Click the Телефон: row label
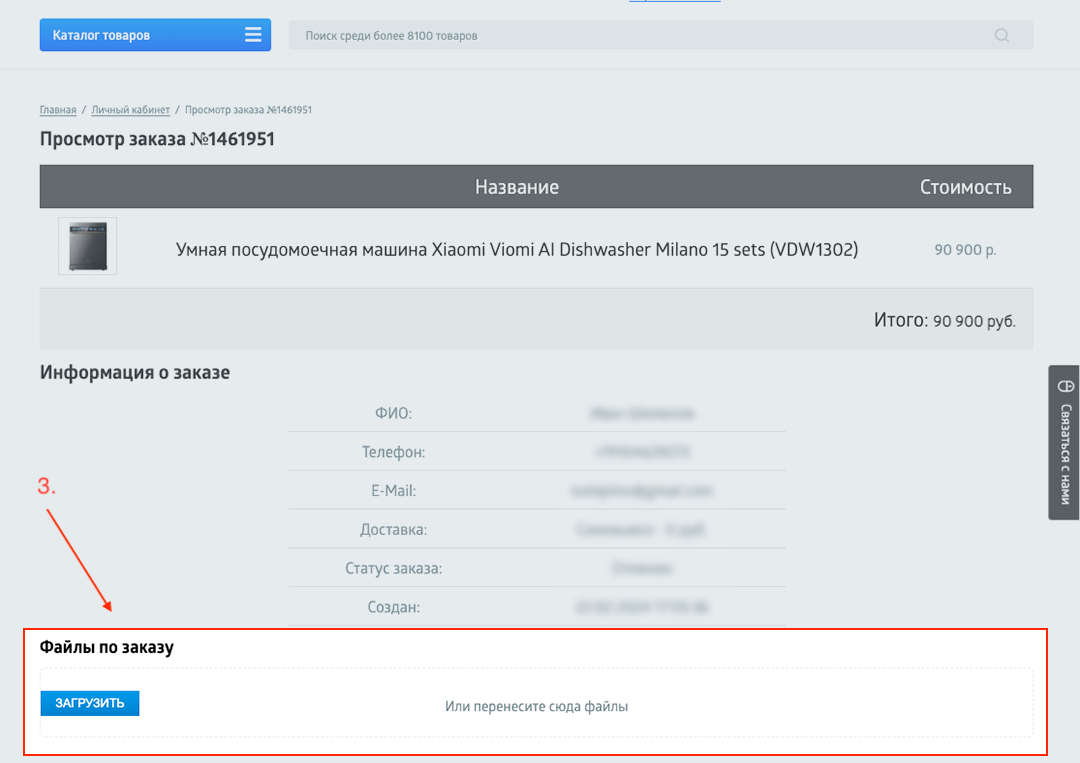This screenshot has height=763, width=1080. (393, 452)
